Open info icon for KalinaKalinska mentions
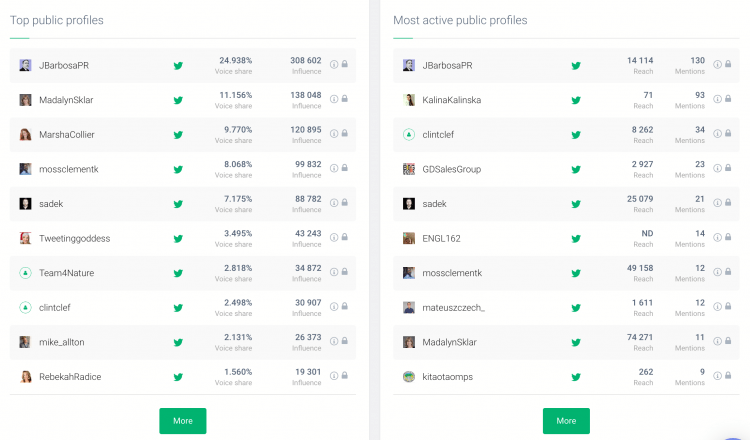This screenshot has height=440, width=750. point(717,99)
